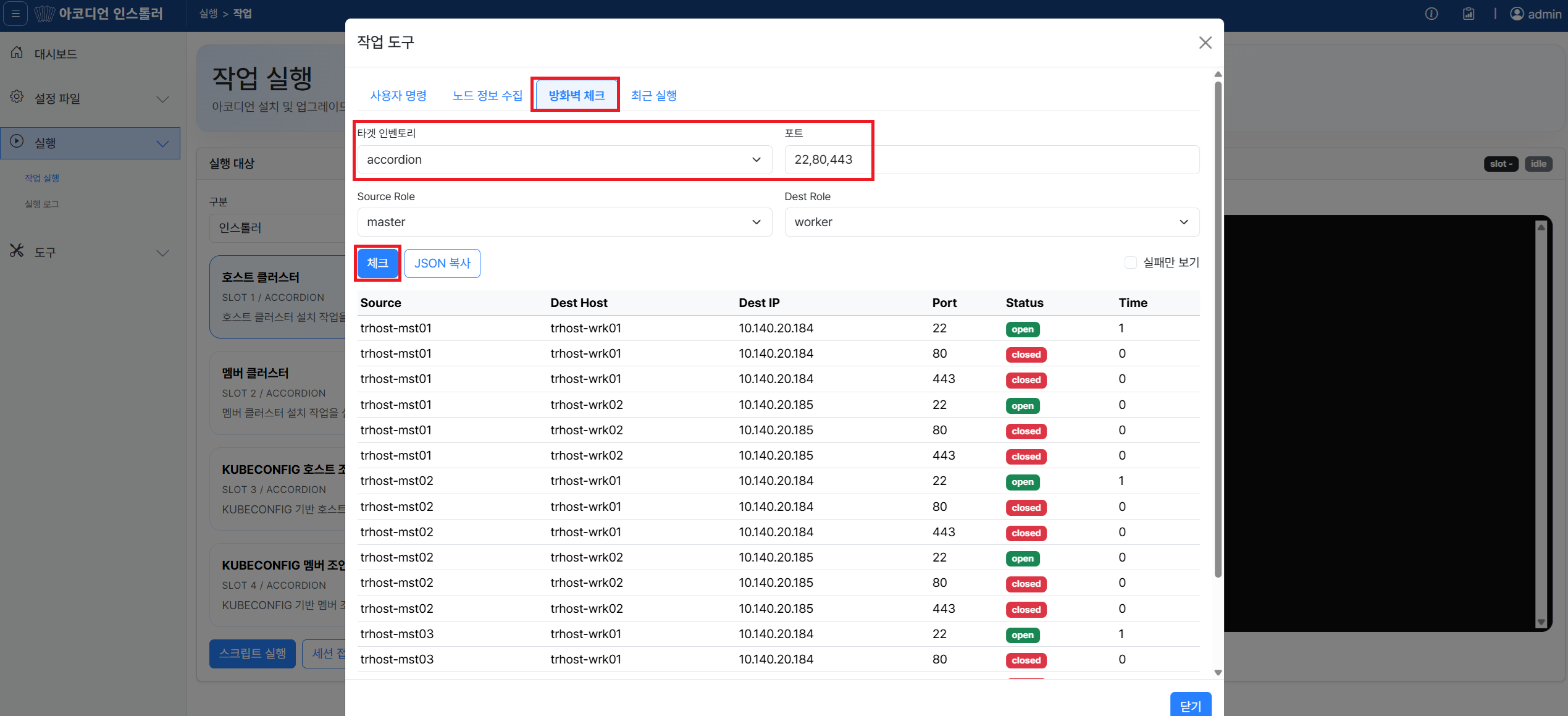Click 대시보드 in the sidebar
1568x716 pixels.
pos(56,54)
